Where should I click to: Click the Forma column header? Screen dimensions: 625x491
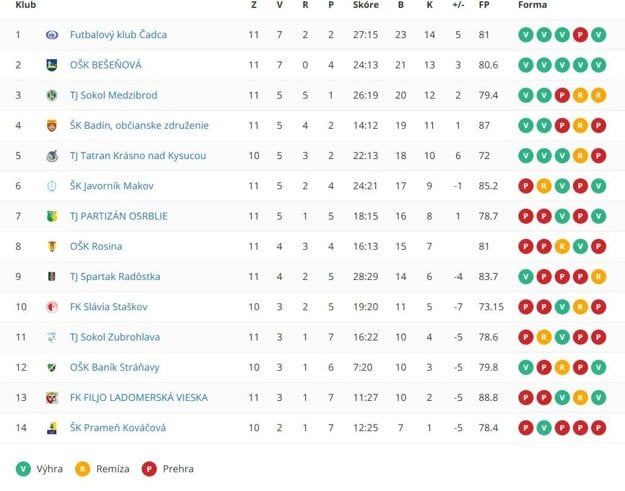tap(532, 6)
